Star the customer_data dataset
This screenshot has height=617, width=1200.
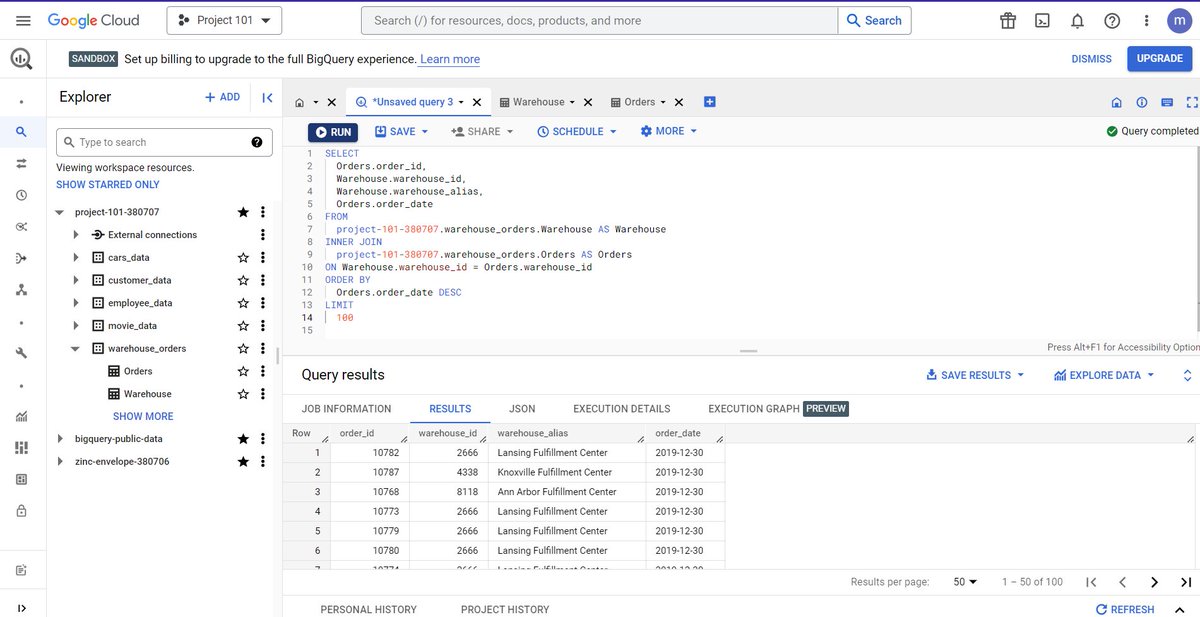point(243,280)
